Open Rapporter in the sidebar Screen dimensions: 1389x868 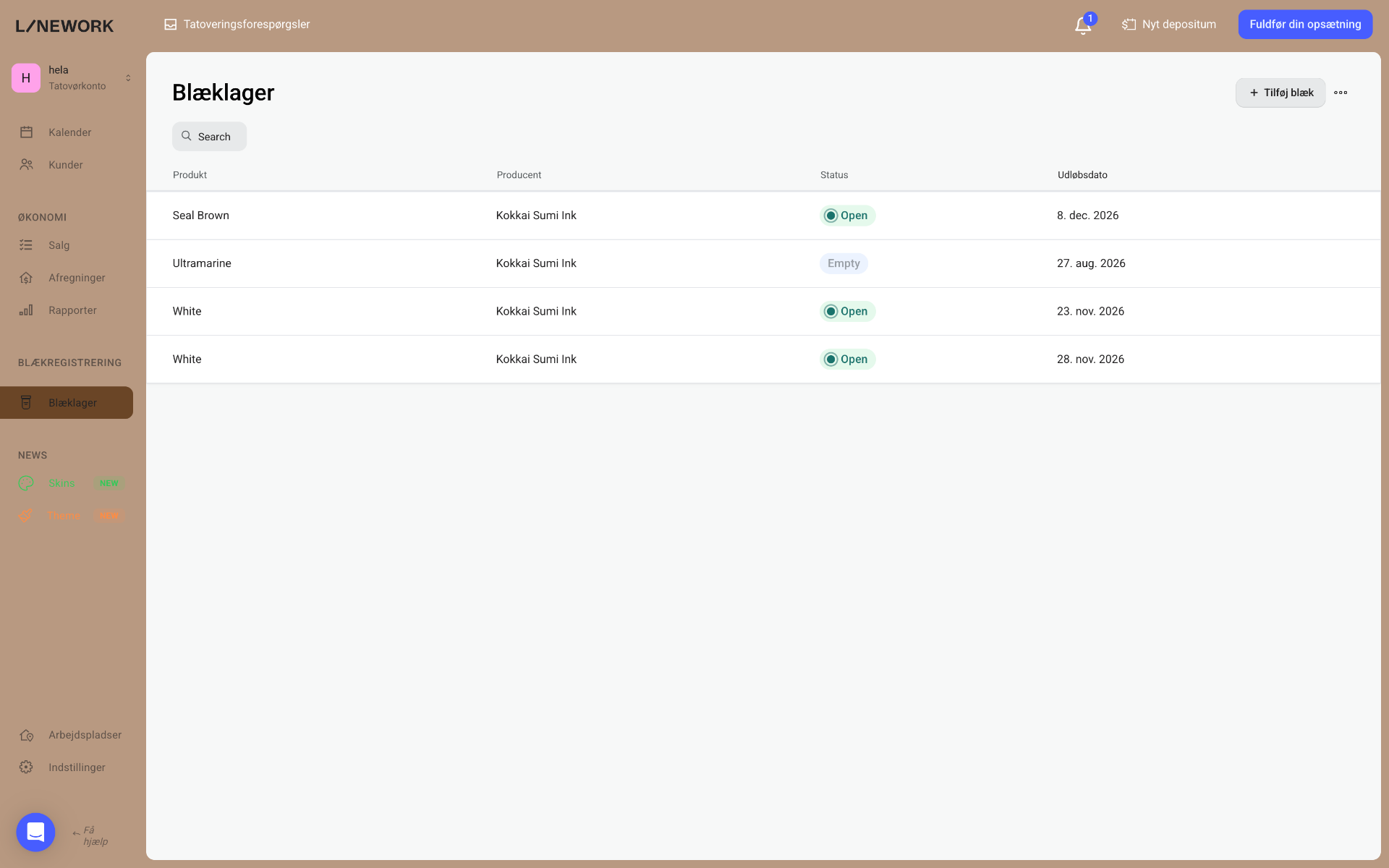click(x=67, y=310)
